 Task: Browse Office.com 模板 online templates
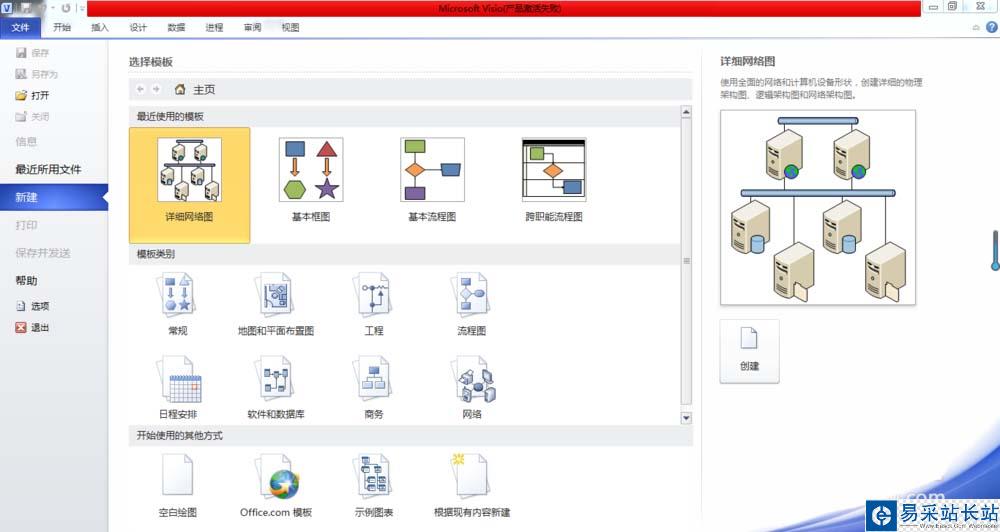coord(276,485)
